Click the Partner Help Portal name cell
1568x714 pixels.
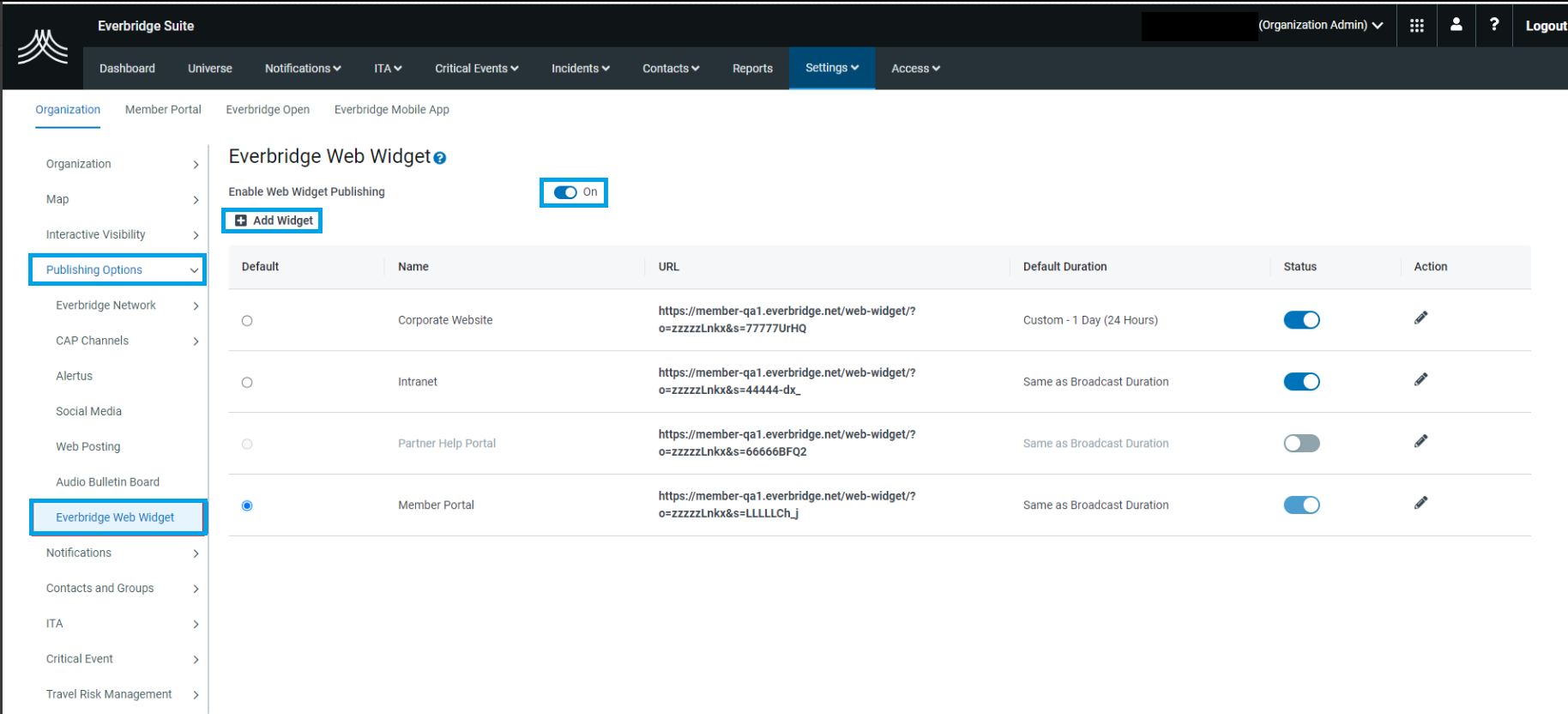coord(447,444)
